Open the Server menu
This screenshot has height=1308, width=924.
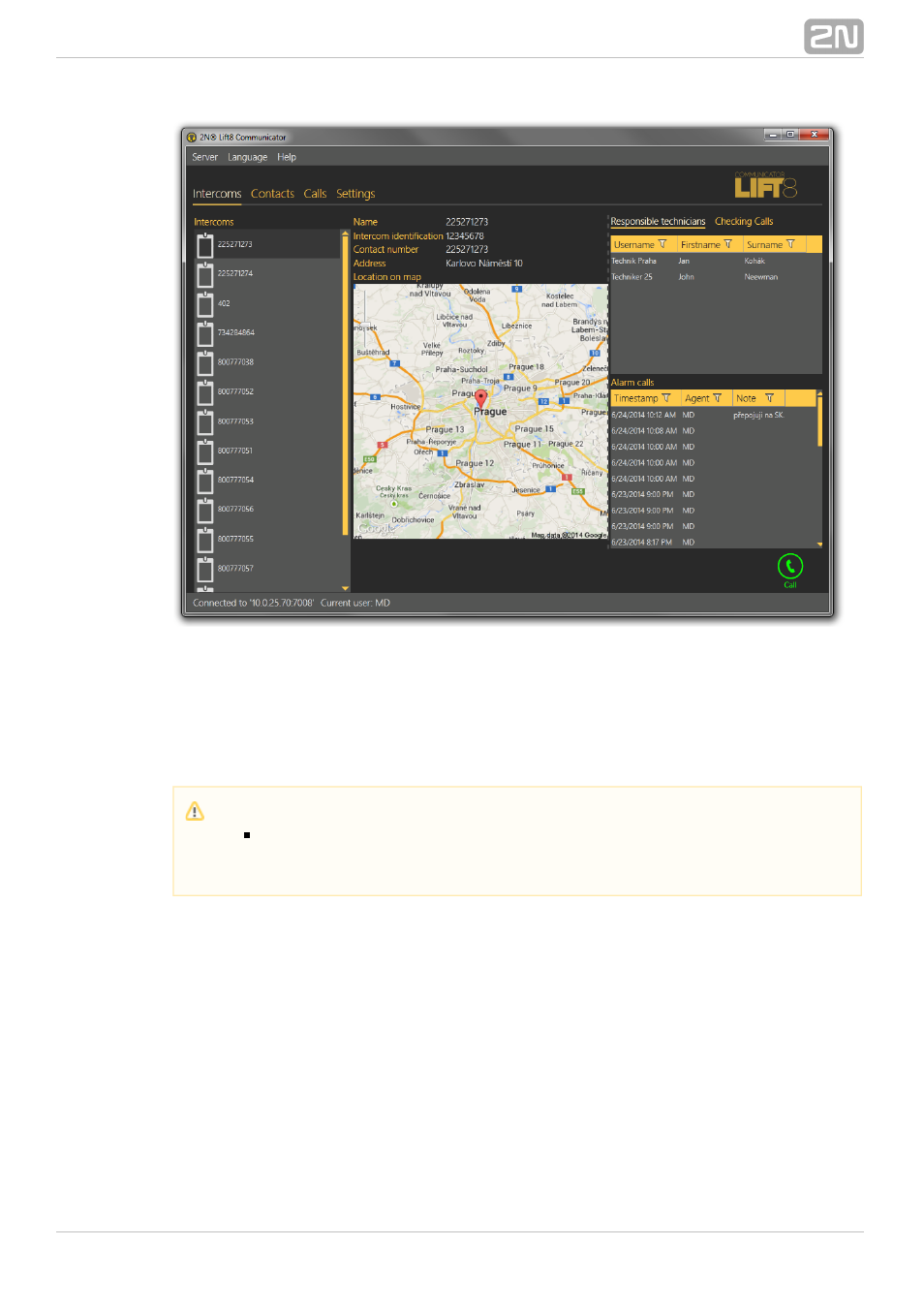coord(204,157)
